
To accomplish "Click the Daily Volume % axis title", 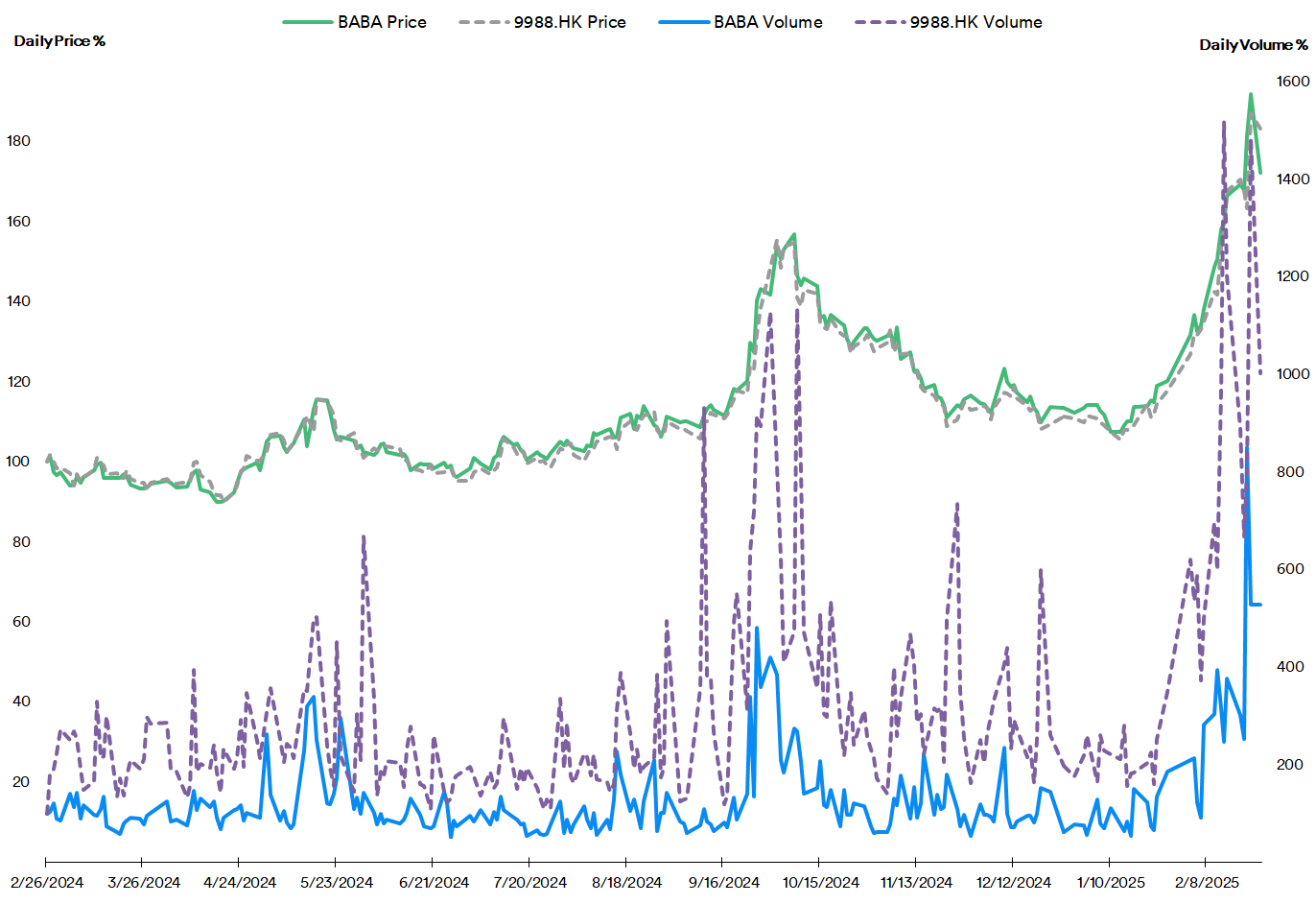I will [1254, 45].
